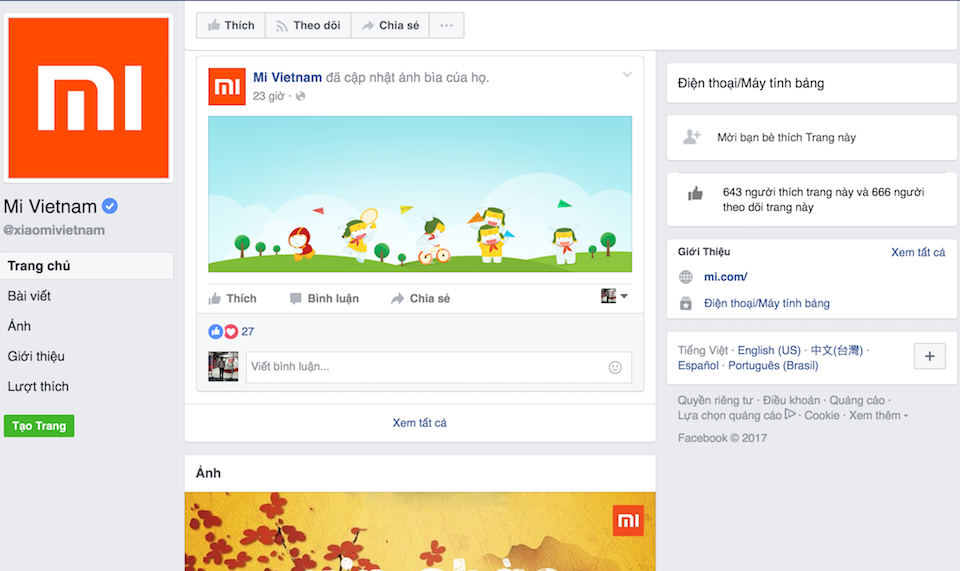The width and height of the screenshot is (960, 571).
Task: Switch language to English (US)
Action: point(769,350)
